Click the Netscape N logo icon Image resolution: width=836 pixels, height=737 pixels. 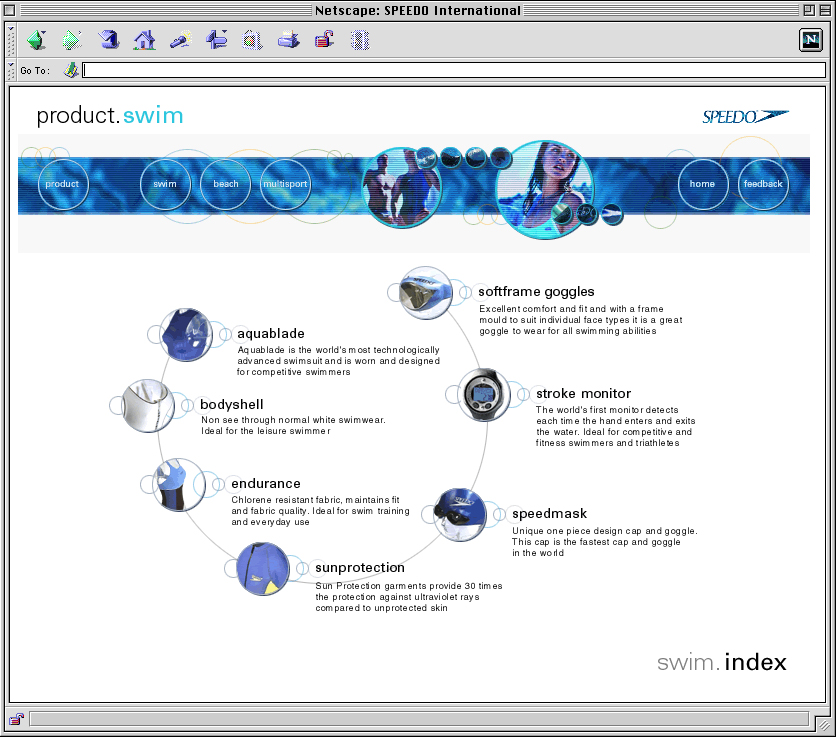click(811, 40)
